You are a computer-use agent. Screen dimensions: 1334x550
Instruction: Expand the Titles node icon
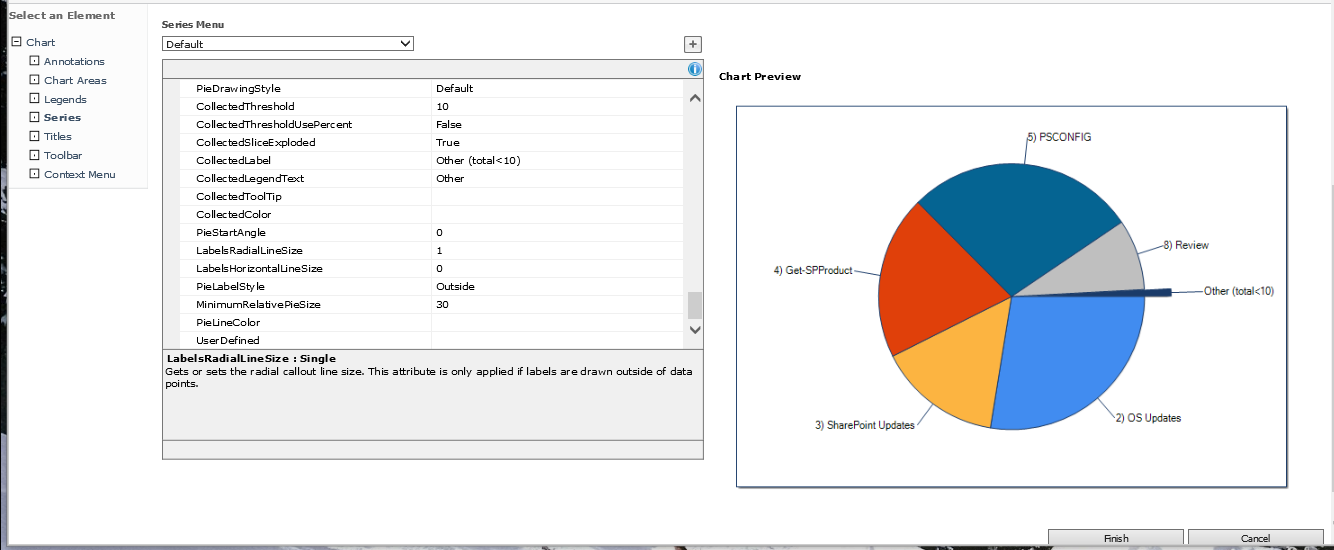pos(34,136)
